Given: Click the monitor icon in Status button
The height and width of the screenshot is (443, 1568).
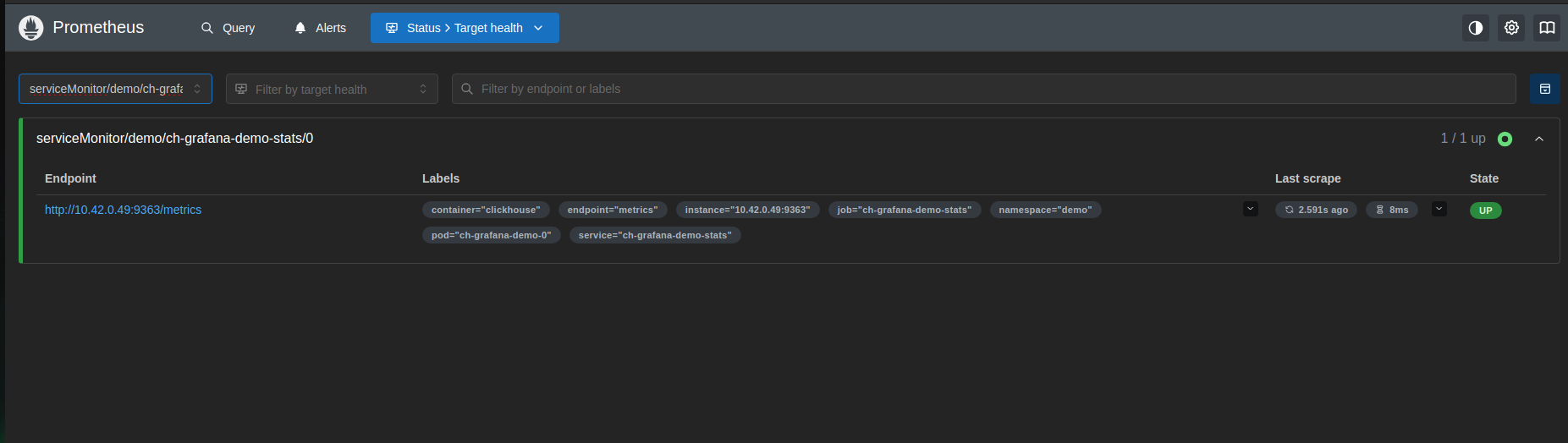Looking at the screenshot, I should pos(392,28).
